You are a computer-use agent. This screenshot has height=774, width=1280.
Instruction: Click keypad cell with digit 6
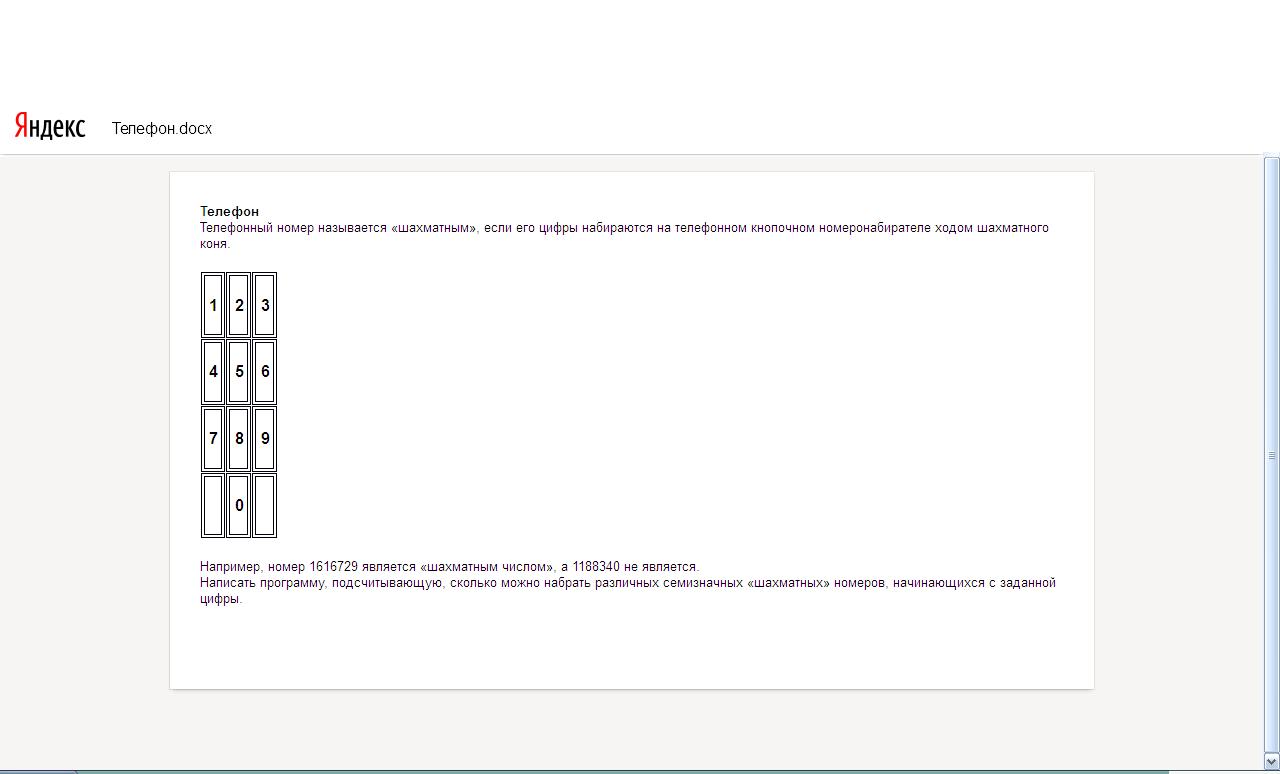265,371
